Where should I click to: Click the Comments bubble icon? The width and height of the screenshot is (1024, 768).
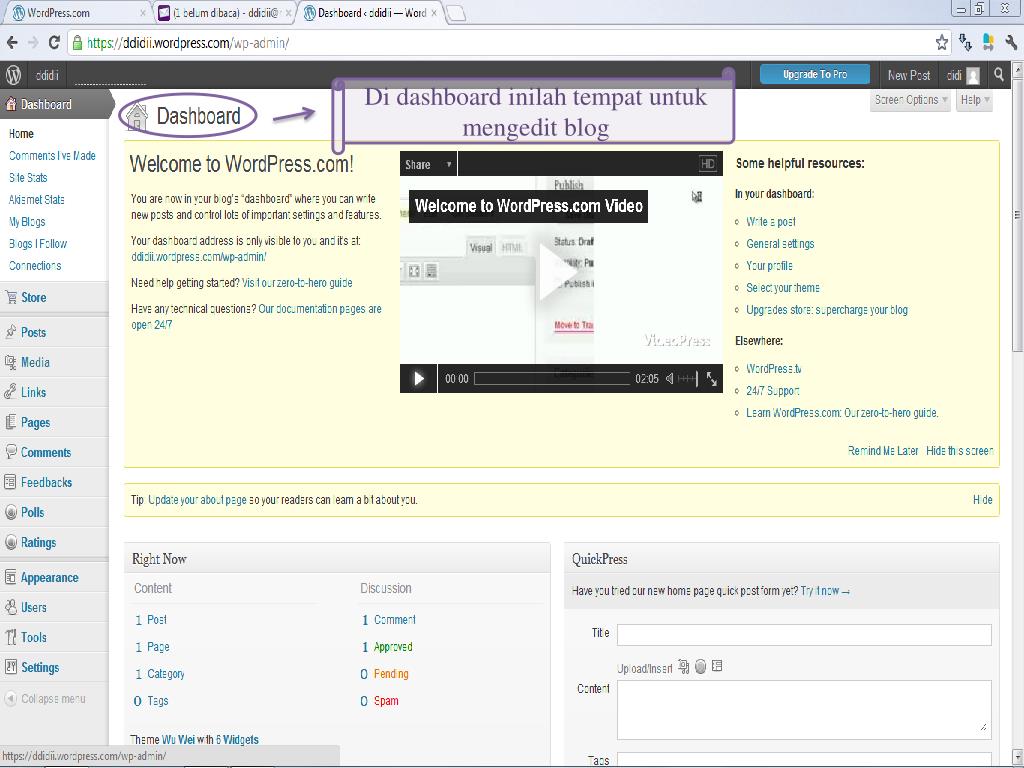pyautogui.click(x=10, y=451)
